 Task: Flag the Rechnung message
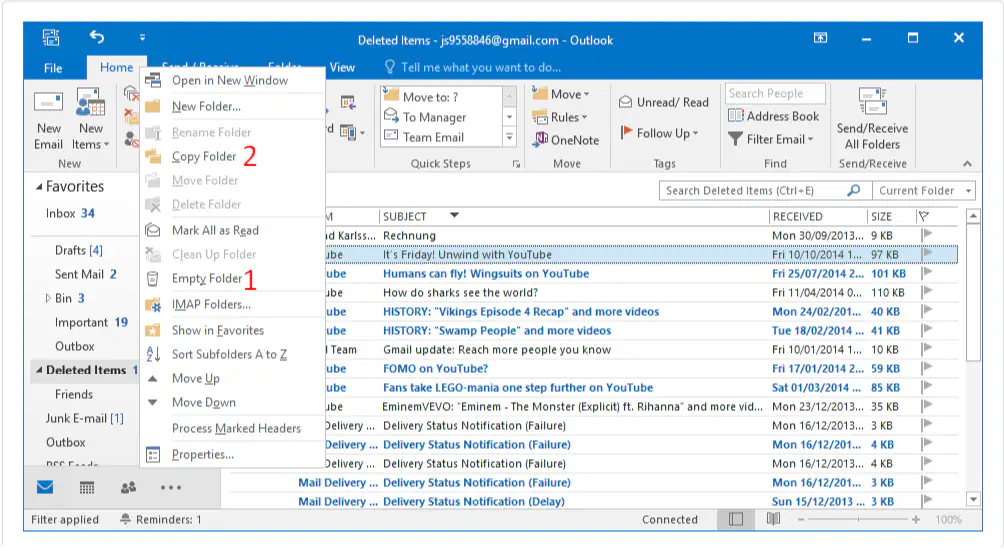(x=927, y=235)
